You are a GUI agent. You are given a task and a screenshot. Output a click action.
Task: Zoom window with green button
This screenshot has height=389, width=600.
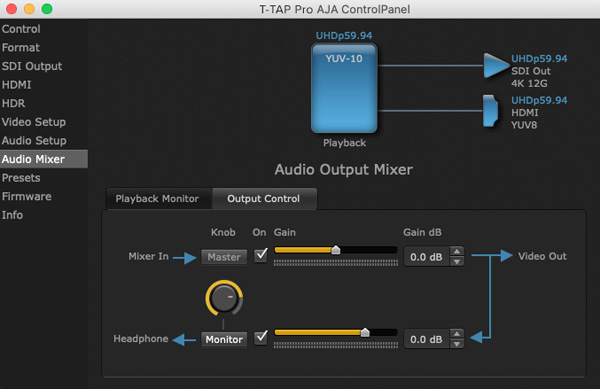(x=47, y=9)
